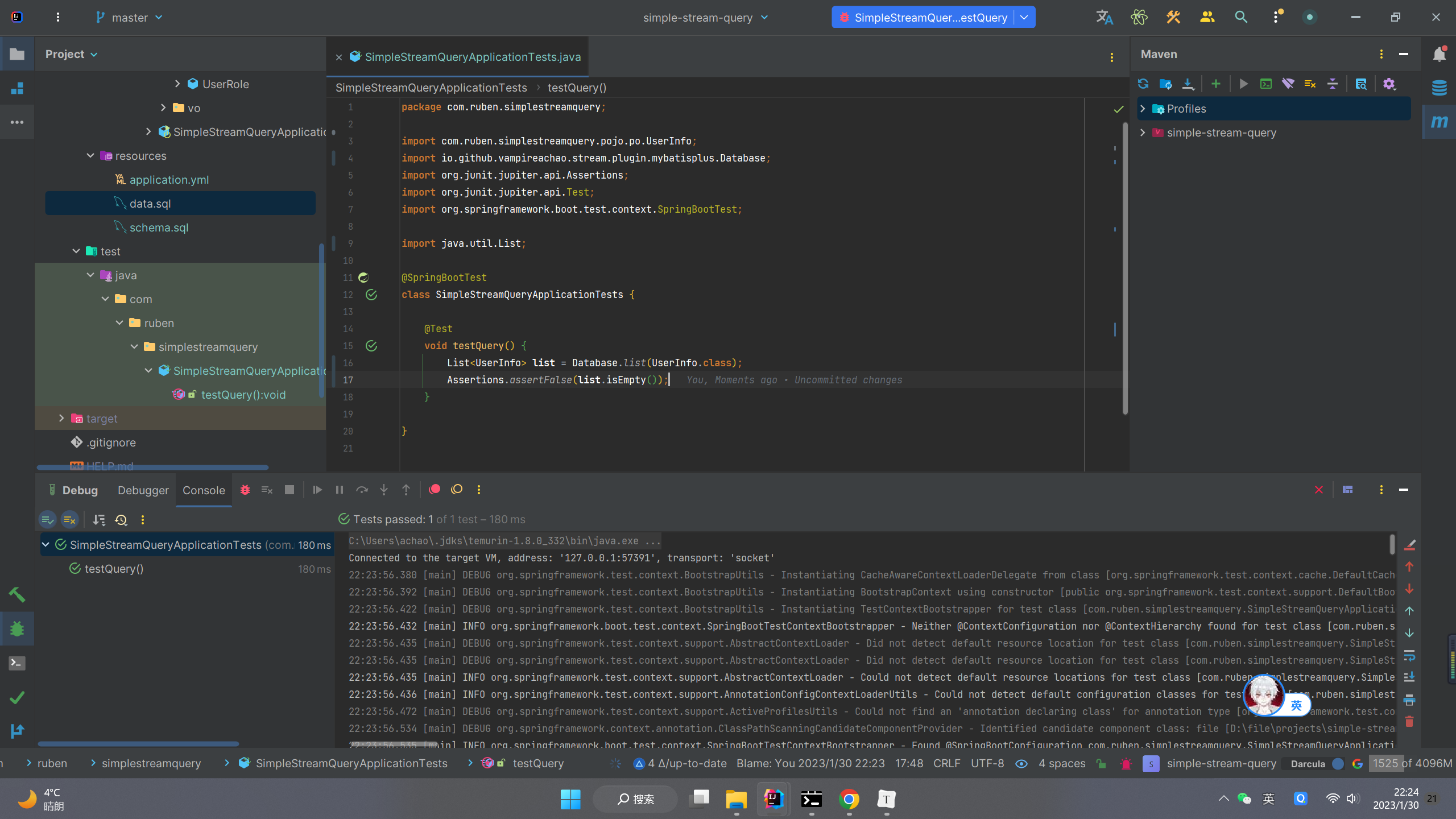Click the Maven reload projects icon
Viewport: 1456px width, 819px height.
click(x=1143, y=84)
